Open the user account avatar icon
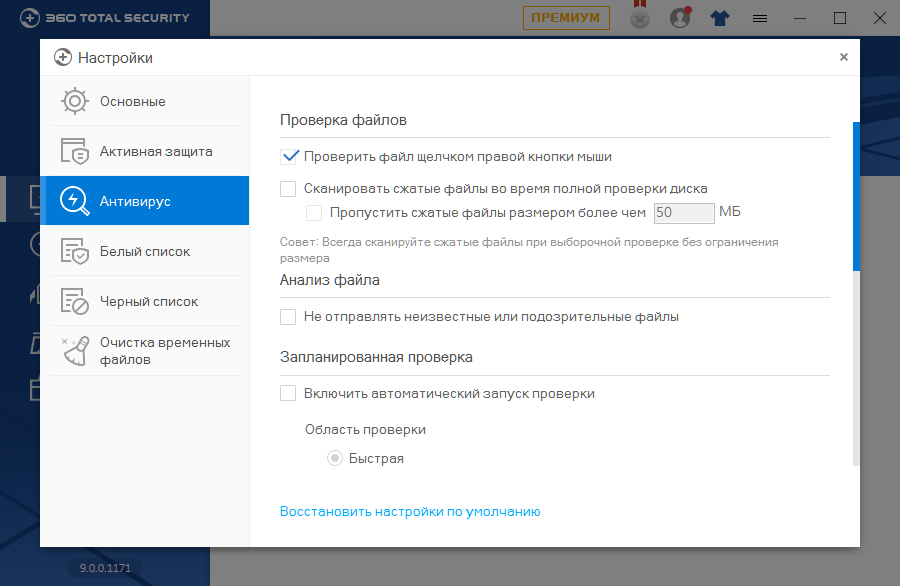 pos(680,17)
